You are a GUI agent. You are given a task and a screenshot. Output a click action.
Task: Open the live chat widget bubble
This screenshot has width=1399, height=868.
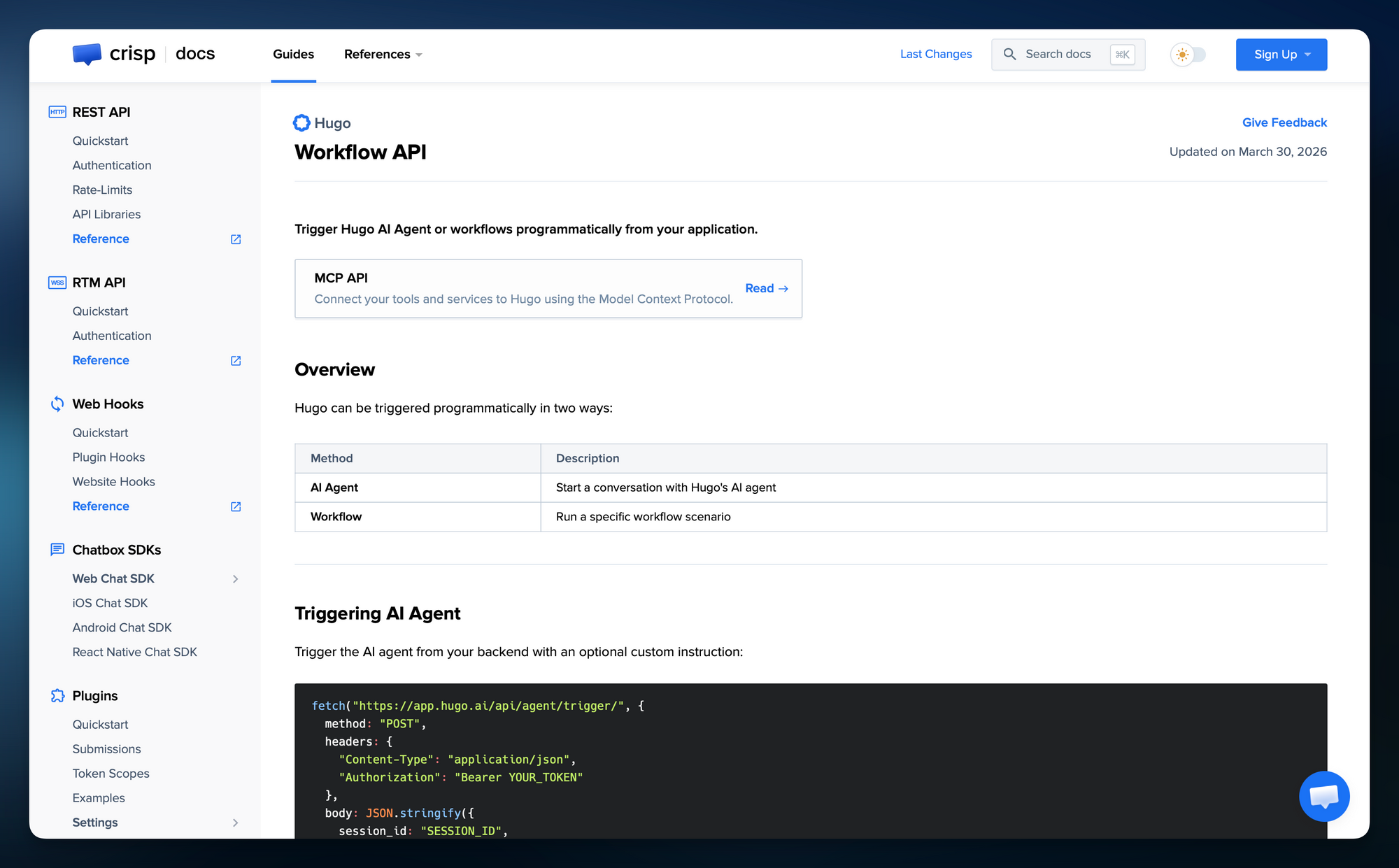coord(1324,796)
